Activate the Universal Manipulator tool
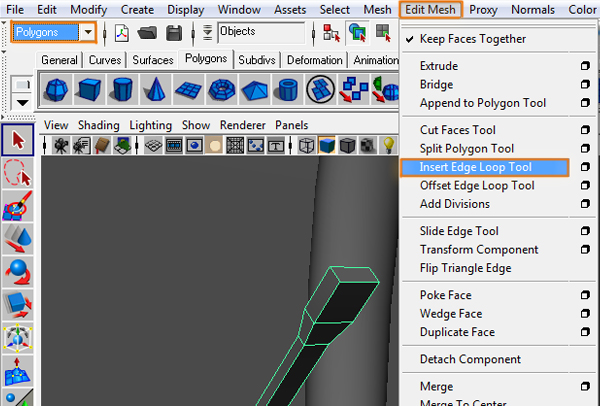 [18, 338]
